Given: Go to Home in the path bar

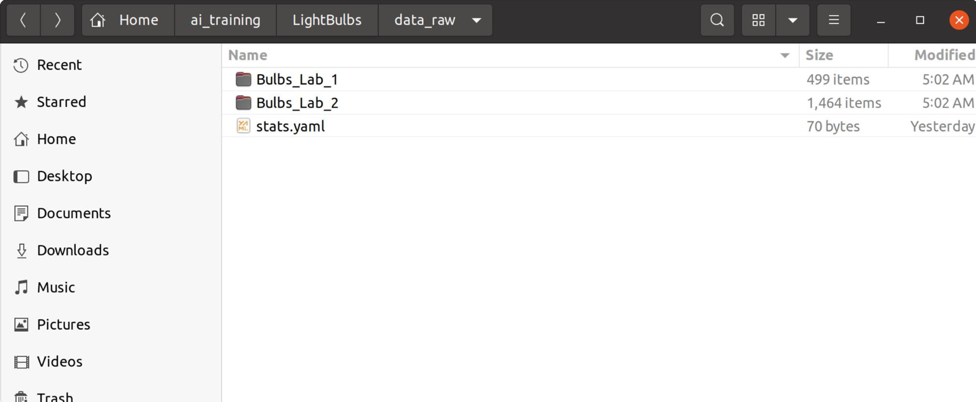Looking at the screenshot, I should [x=126, y=20].
